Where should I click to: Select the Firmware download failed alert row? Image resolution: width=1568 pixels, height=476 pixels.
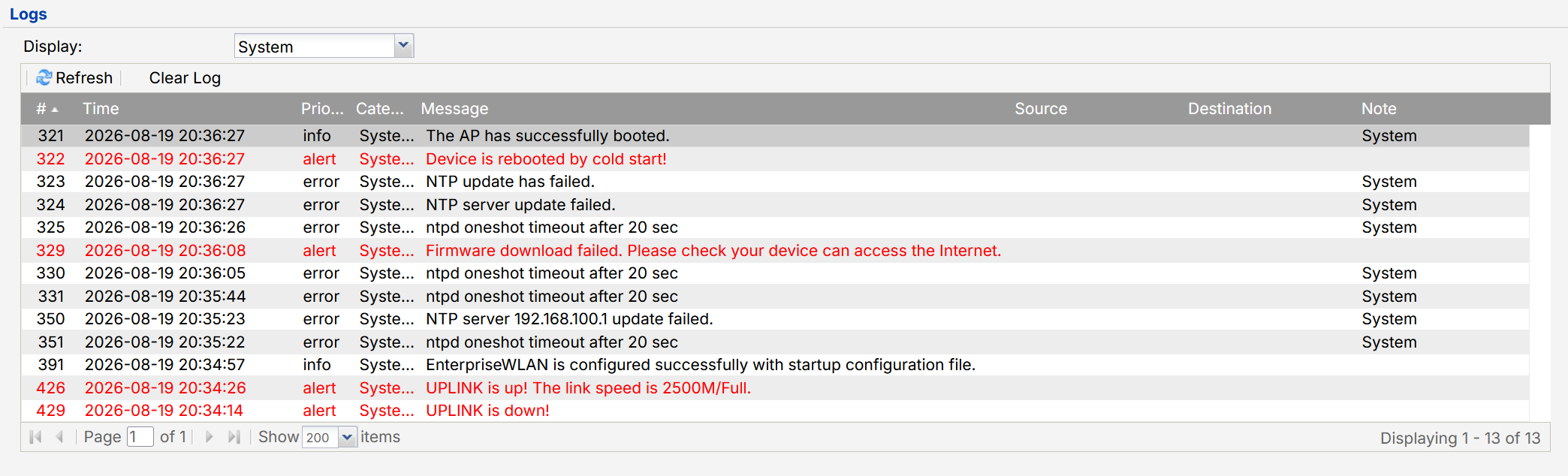(x=775, y=251)
